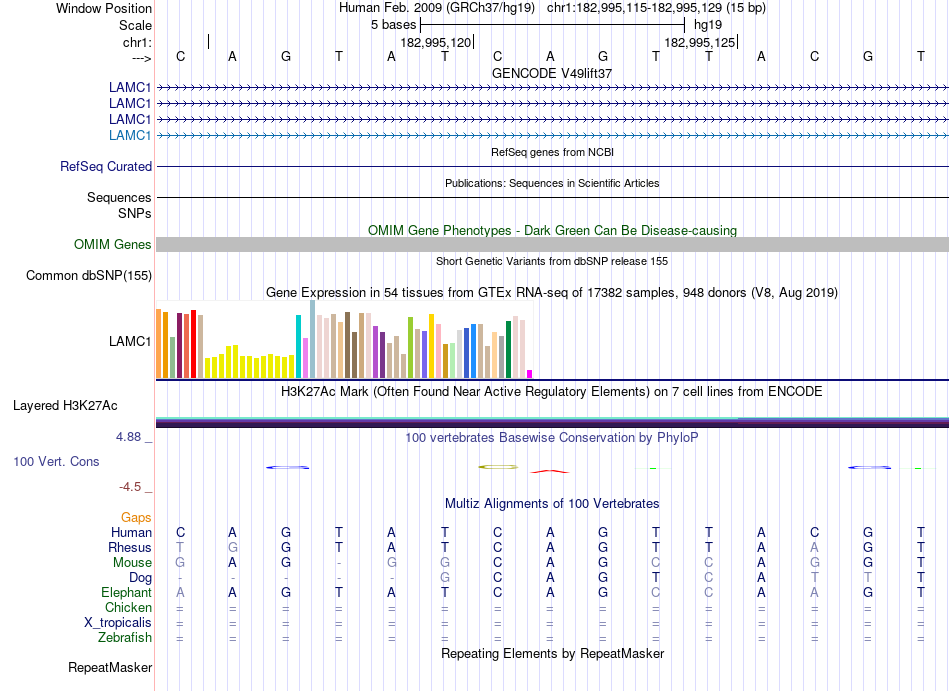Click the 4.88 upper PhyloP scale value
Image resolution: width=950 pixels, height=691 pixels.
[x=128, y=437]
